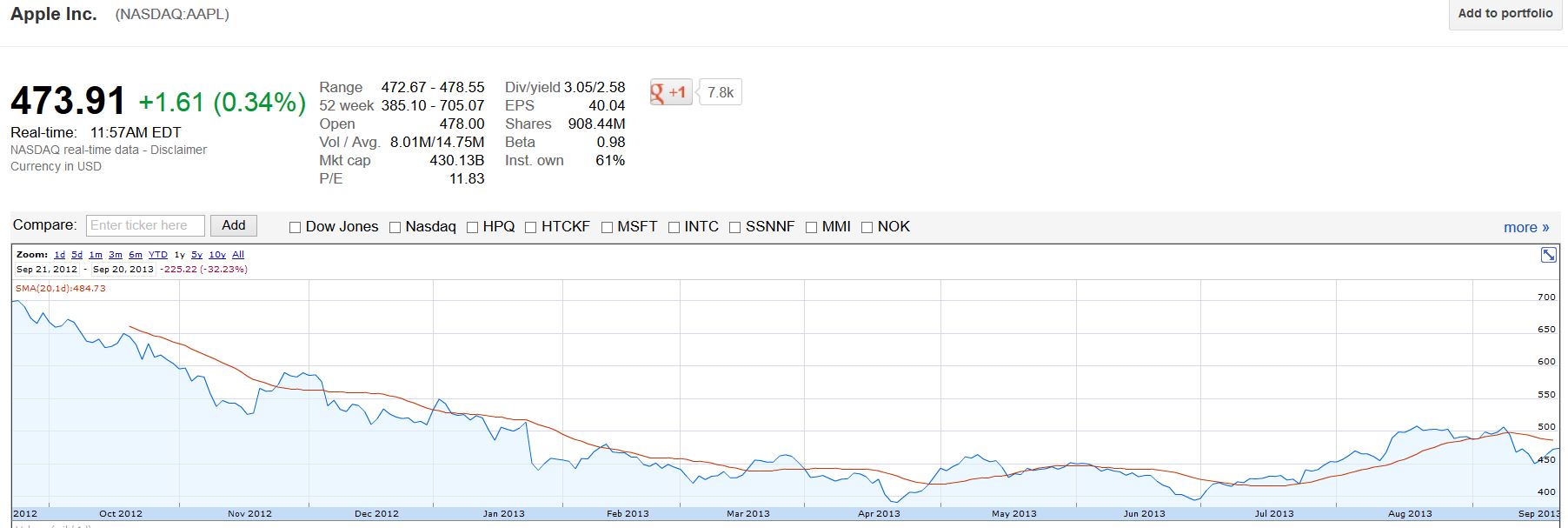Click the Jul 2013 timeline label
The height and width of the screenshot is (528, 1568).
(1274, 513)
